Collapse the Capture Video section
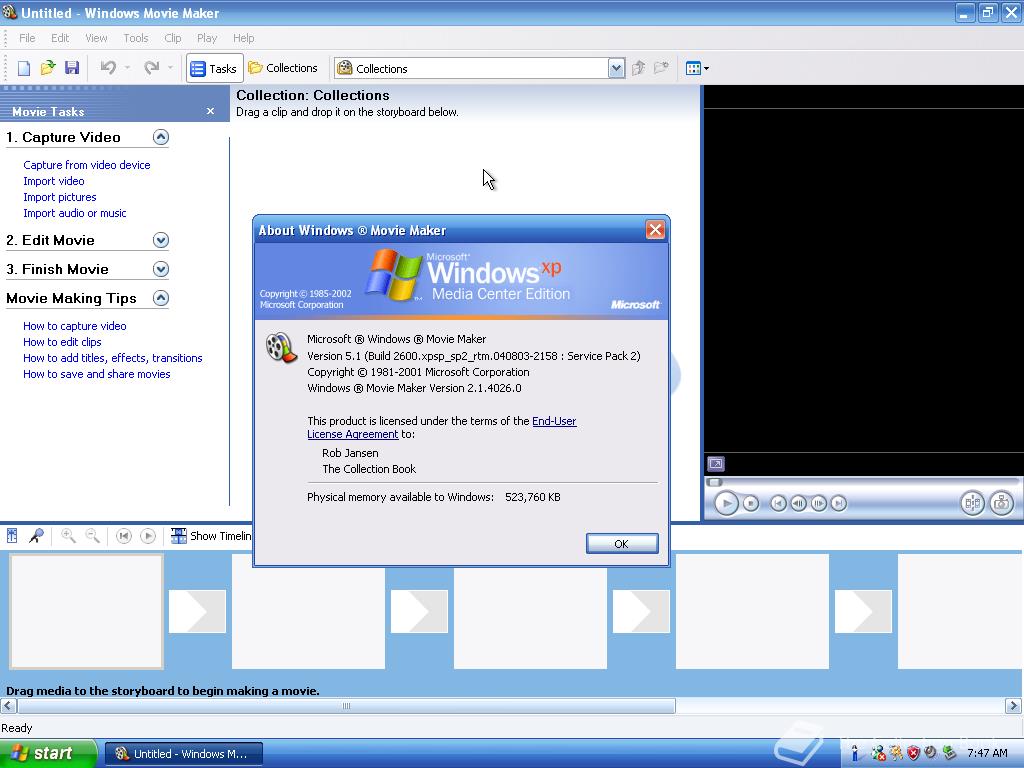This screenshot has width=1024, height=768. point(161,137)
